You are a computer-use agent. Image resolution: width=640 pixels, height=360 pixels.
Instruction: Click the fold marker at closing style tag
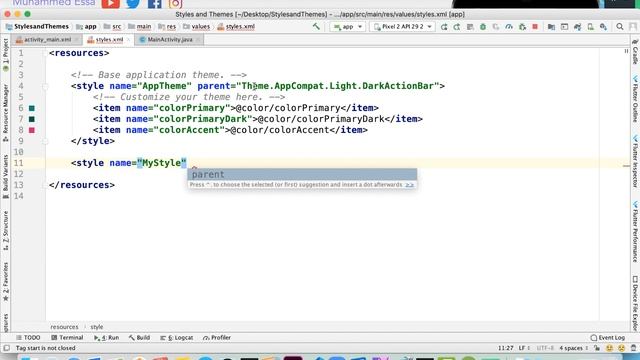pyautogui.click(x=45, y=141)
